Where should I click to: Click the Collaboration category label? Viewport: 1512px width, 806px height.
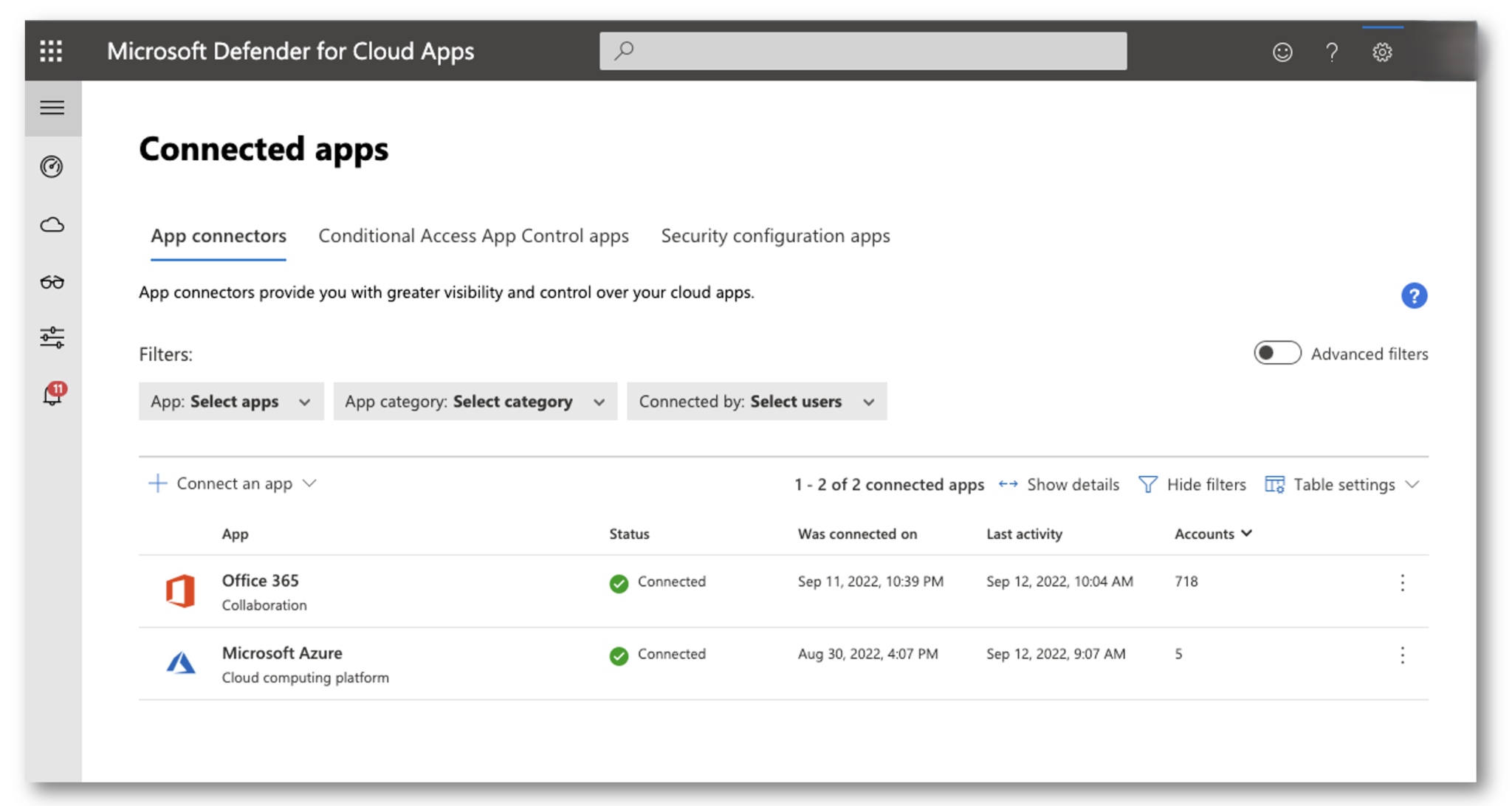(264, 605)
